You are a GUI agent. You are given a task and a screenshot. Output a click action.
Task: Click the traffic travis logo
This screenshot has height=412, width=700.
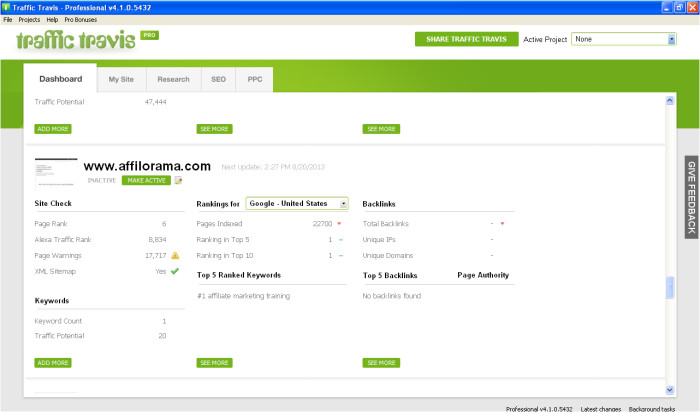[75, 40]
